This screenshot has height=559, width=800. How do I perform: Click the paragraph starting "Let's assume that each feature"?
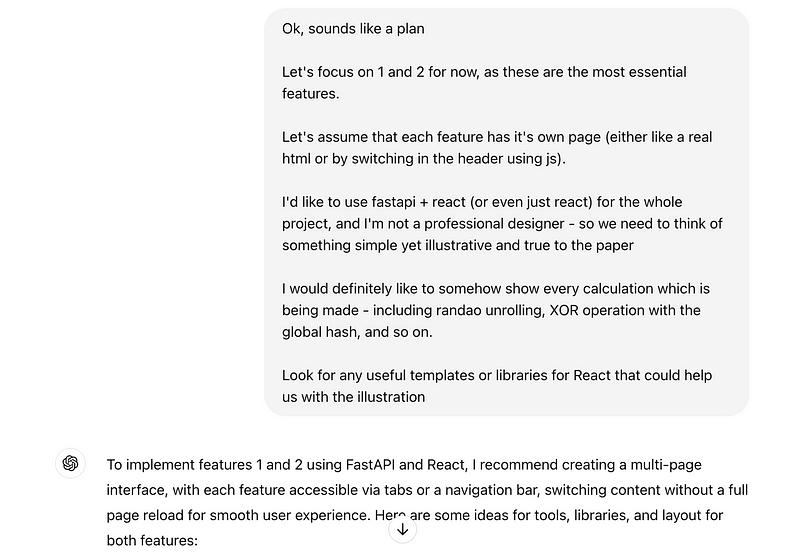(x=497, y=148)
